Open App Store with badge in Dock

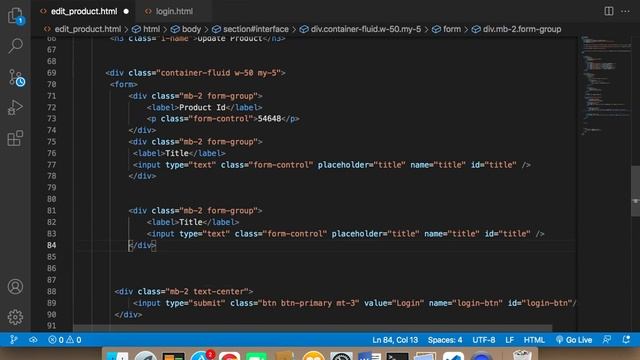pos(202,355)
